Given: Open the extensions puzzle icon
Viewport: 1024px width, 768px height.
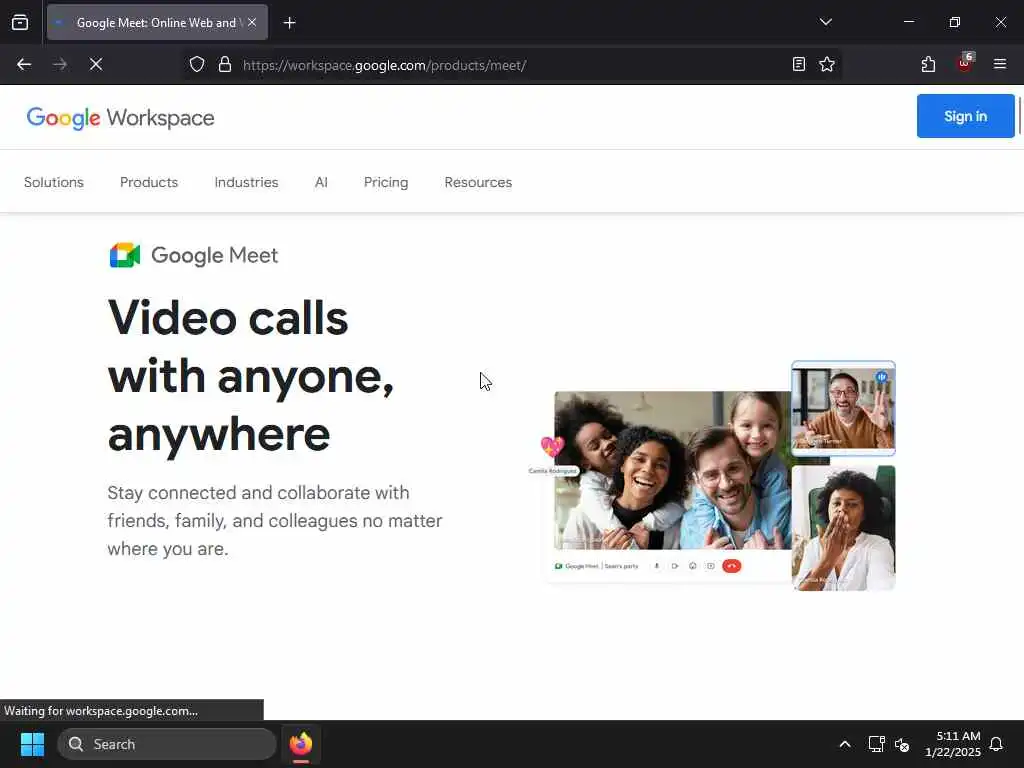Looking at the screenshot, I should pyautogui.click(x=928, y=64).
